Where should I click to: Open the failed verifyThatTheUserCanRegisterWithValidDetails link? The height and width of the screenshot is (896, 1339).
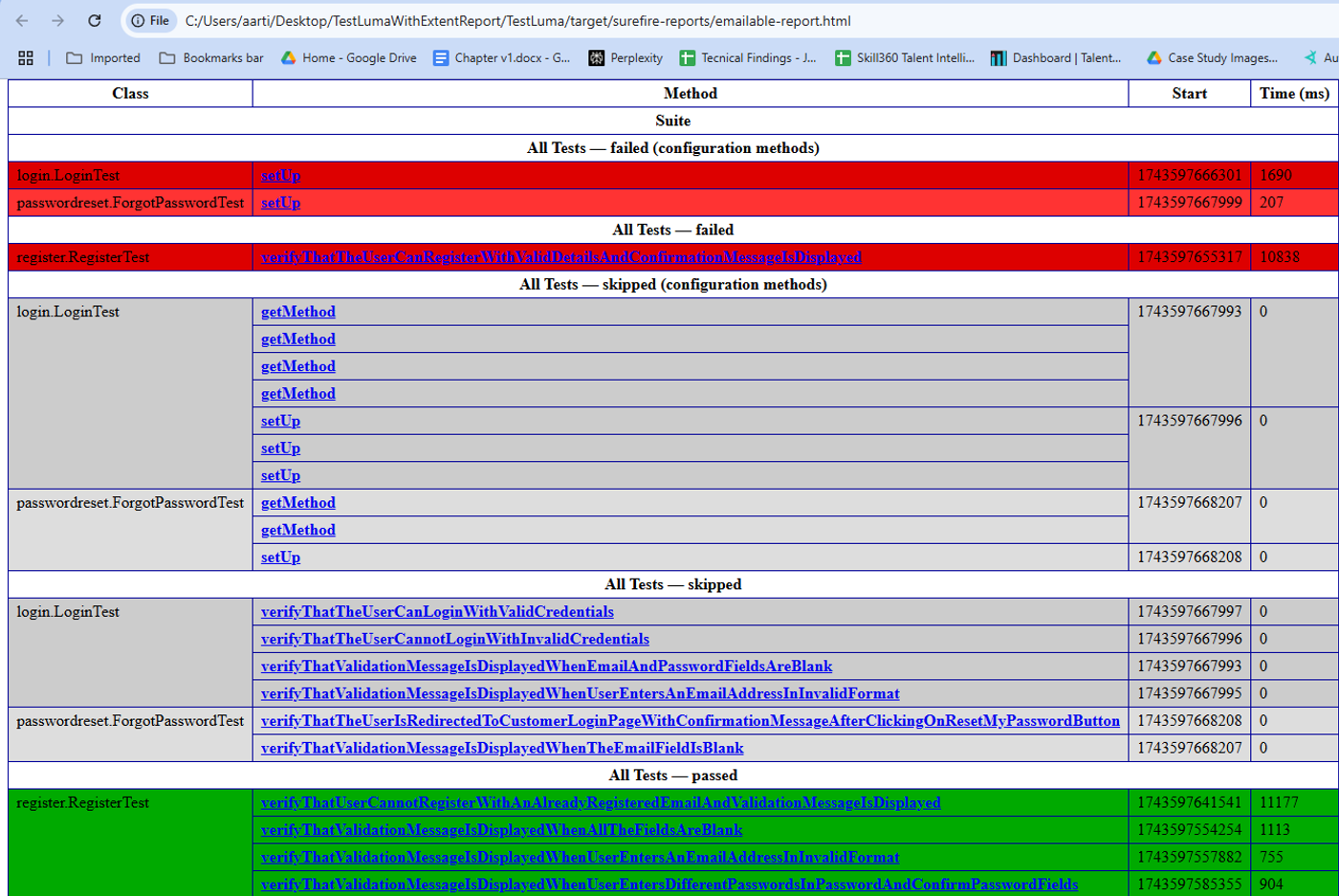[561, 257]
